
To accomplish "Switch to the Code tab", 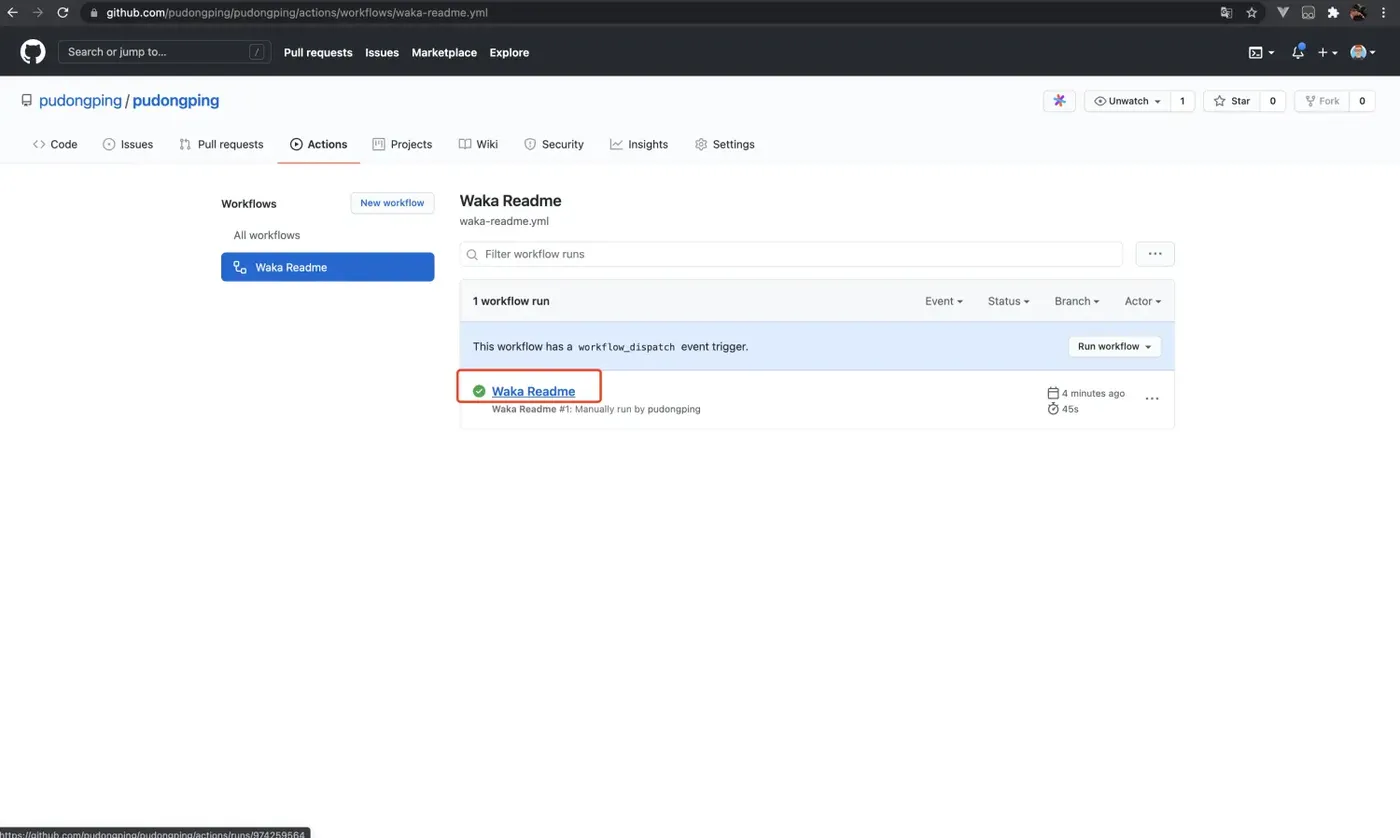I will pos(55,144).
